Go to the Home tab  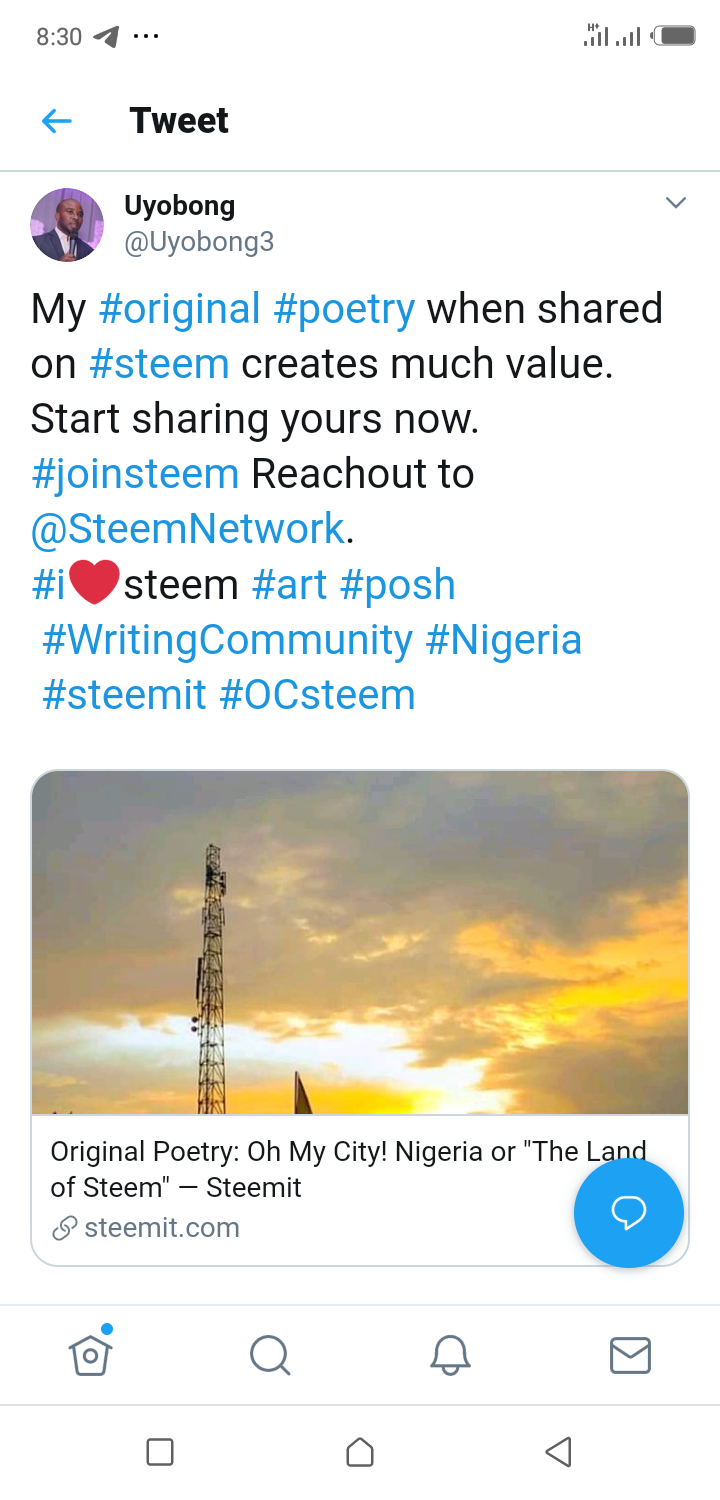[90, 1355]
